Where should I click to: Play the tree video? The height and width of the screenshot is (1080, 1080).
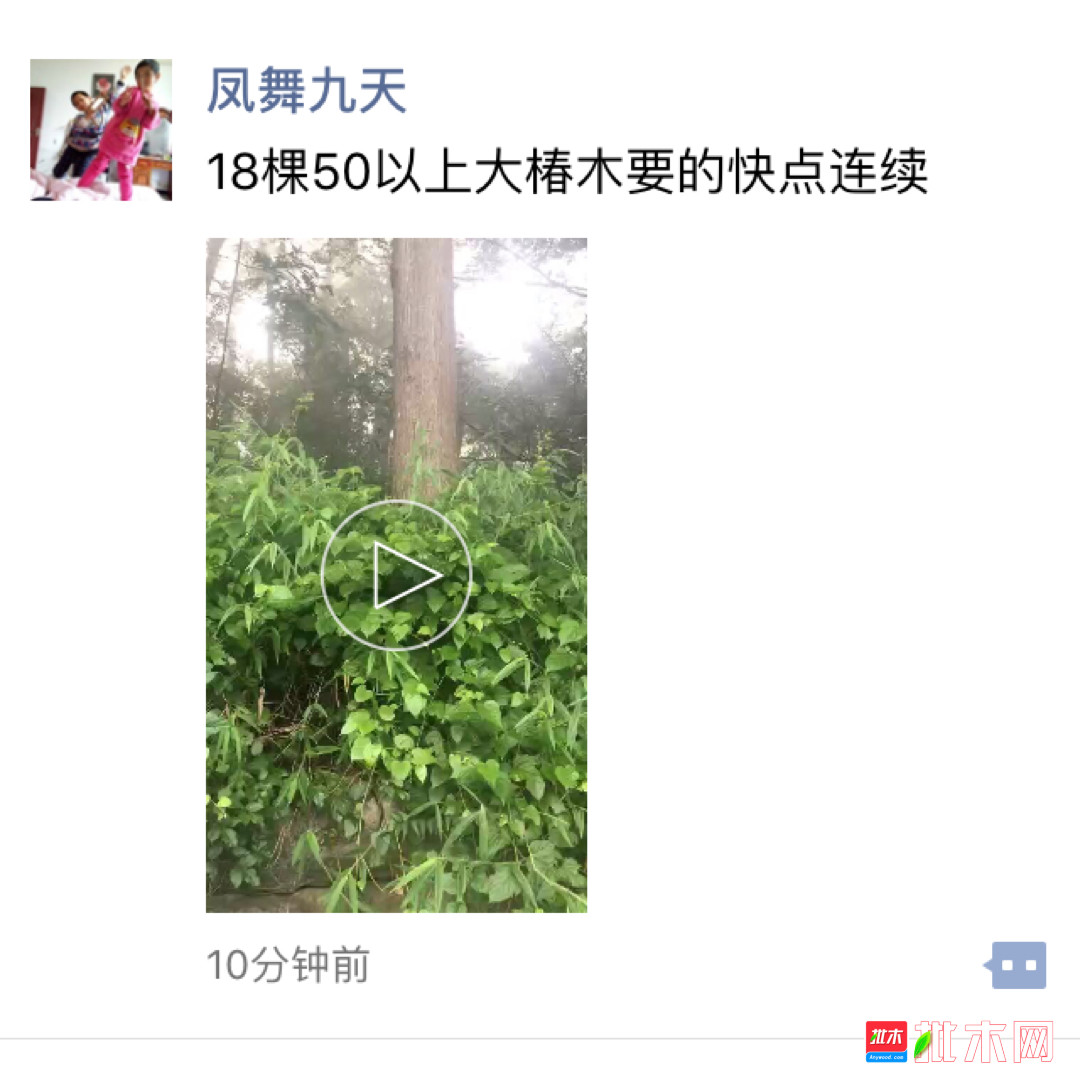tap(396, 574)
